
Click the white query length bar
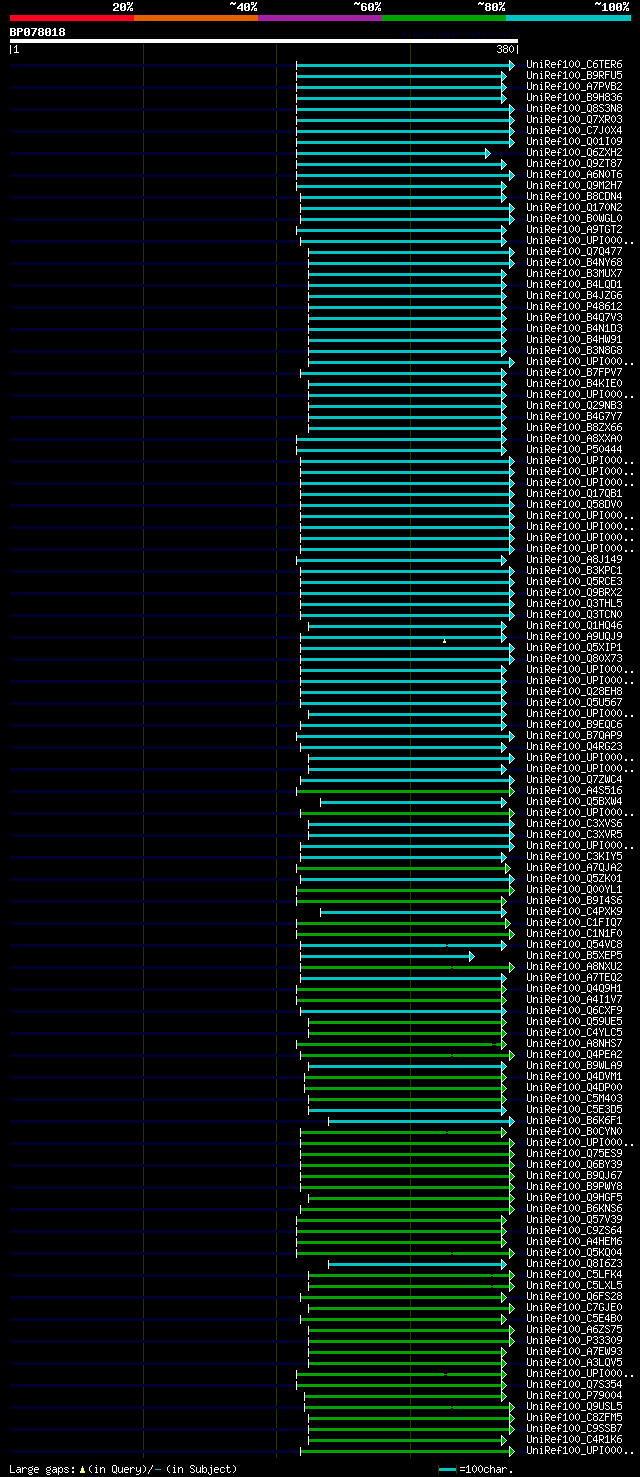(264, 41)
